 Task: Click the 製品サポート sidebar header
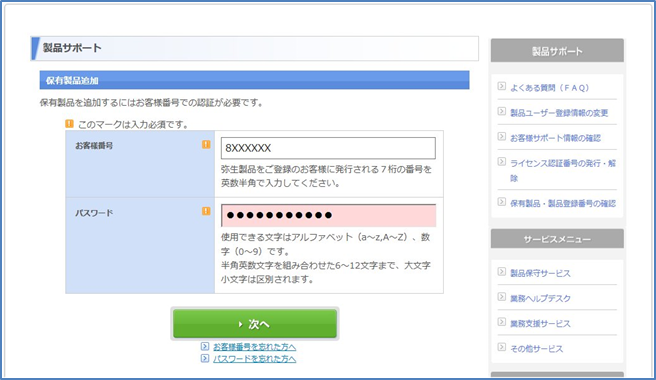pyautogui.click(x=557, y=51)
